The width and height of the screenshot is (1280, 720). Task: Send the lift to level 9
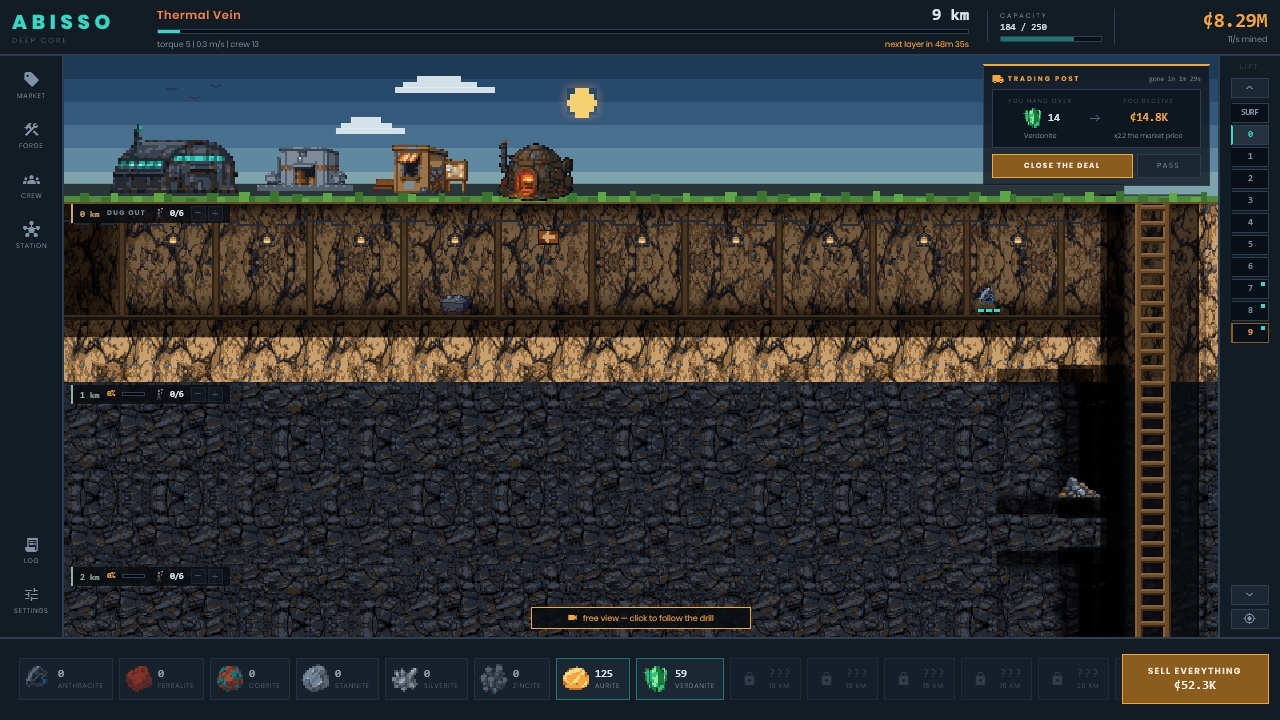pos(1249,332)
